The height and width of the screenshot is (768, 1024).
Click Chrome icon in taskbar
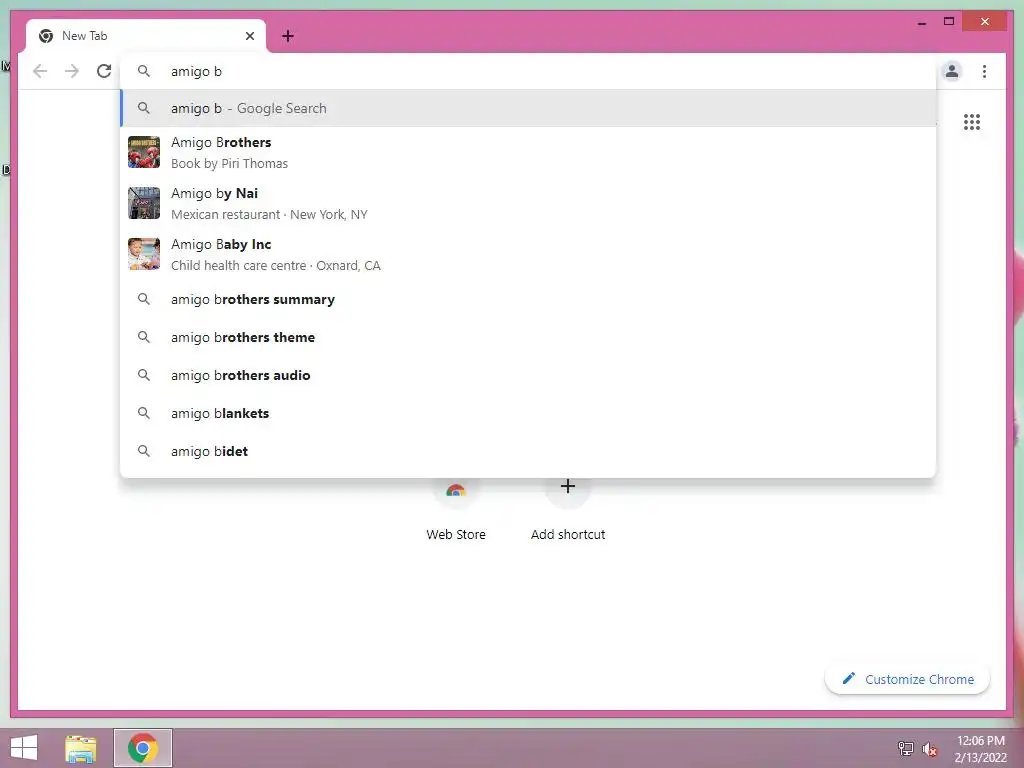click(x=143, y=748)
